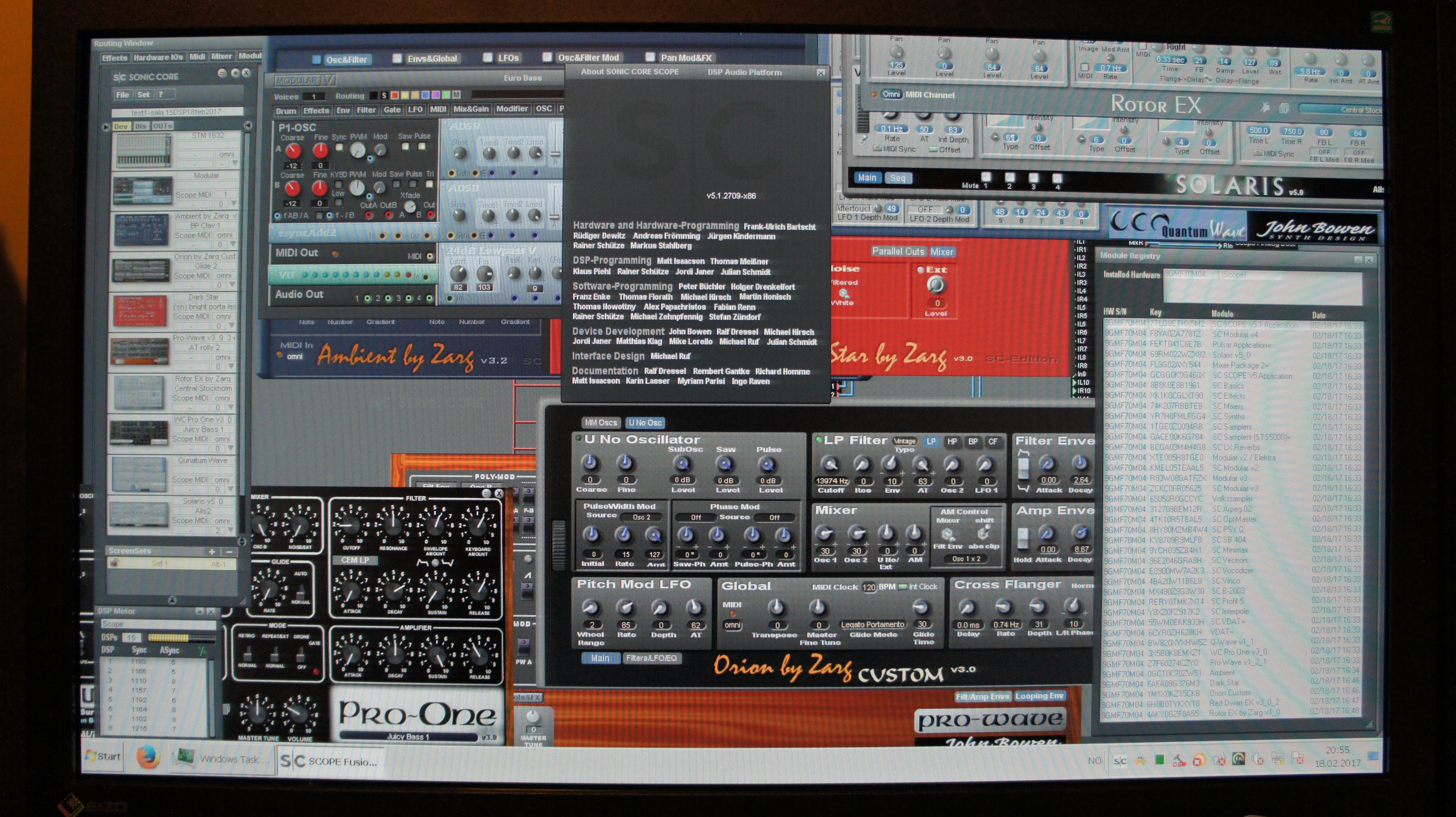Click the Windows Start button
The image size is (1456, 817).
tap(103, 756)
